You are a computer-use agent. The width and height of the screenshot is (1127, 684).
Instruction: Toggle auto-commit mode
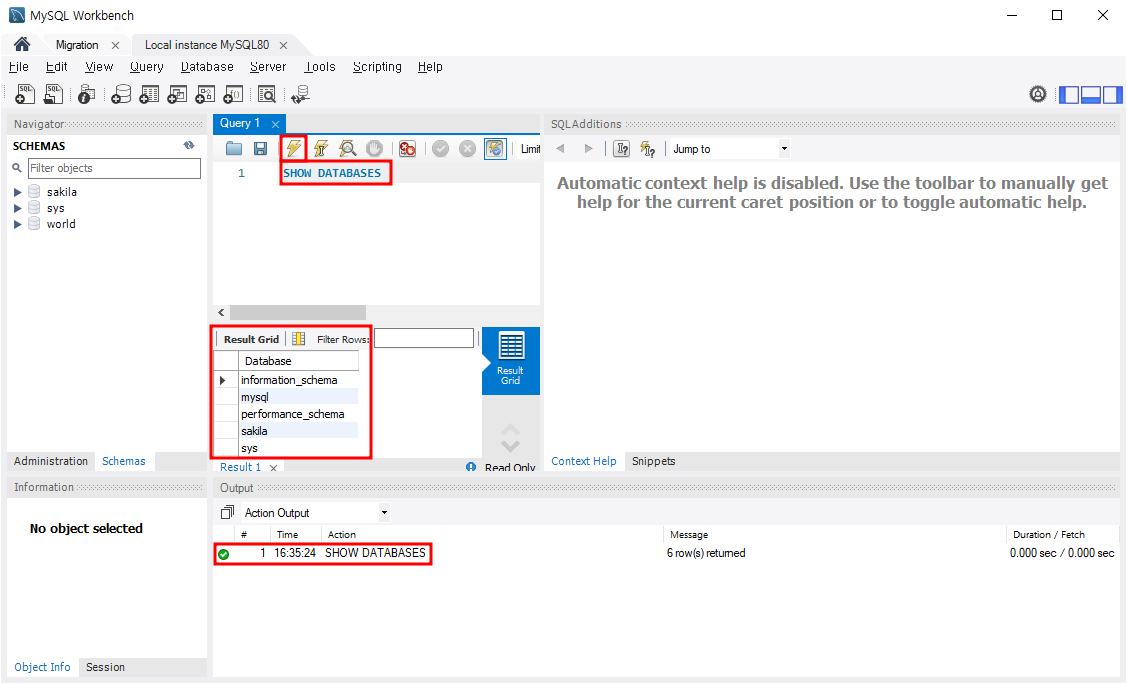pos(495,149)
